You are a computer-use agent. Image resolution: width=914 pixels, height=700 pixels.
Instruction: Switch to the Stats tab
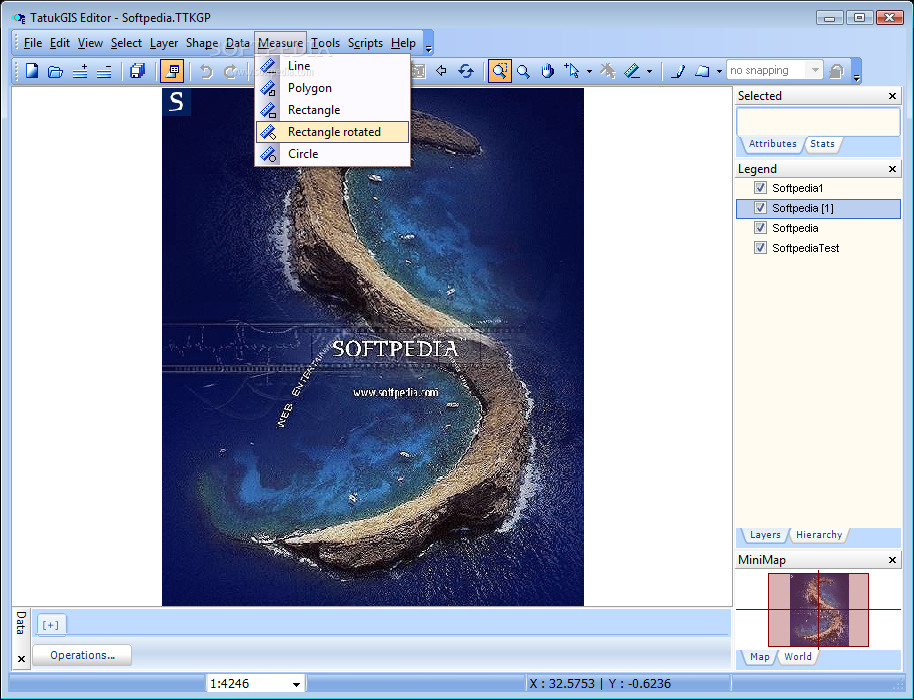coord(822,144)
